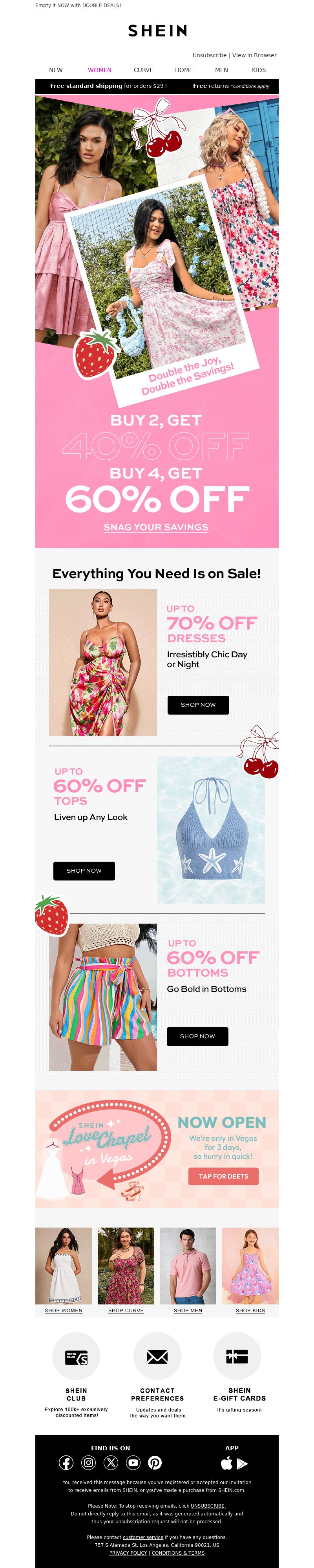Click the Tap For Deets button
Screen dimensions: 314x1568
[224, 1176]
